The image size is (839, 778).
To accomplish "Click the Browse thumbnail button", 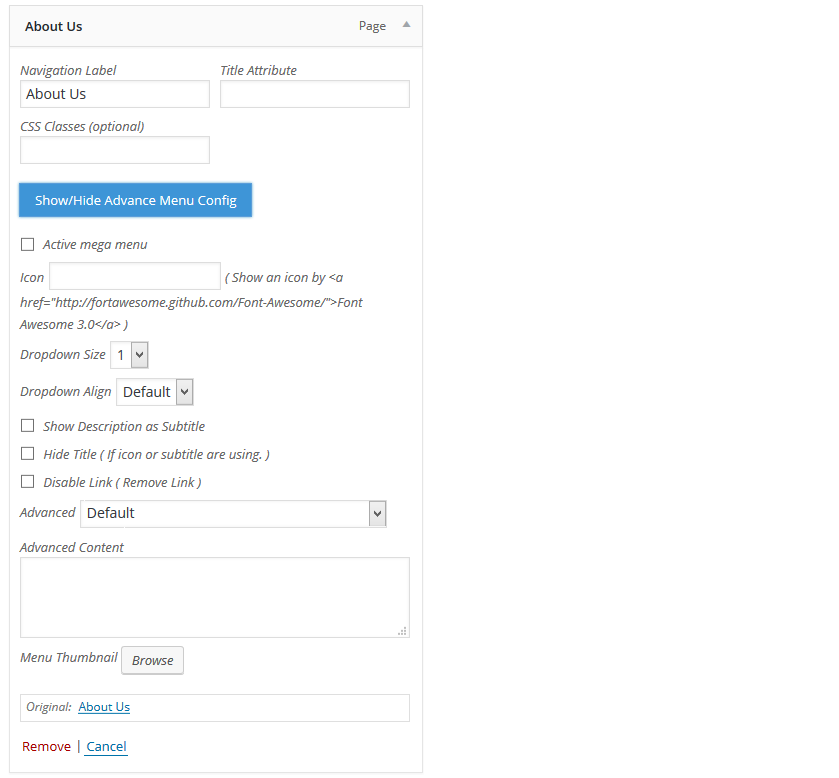I will click(152, 660).
